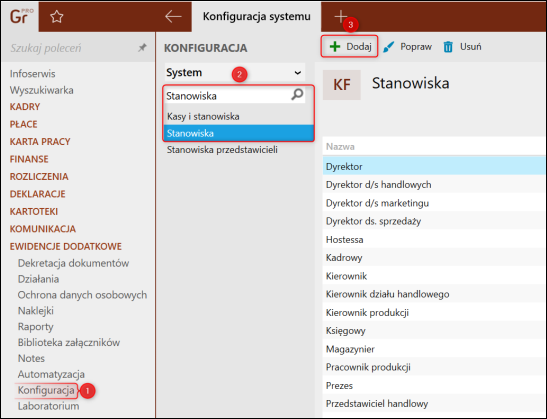The width and height of the screenshot is (547, 419).
Task: Expand the FINANSE menu section
Action: (x=29, y=159)
